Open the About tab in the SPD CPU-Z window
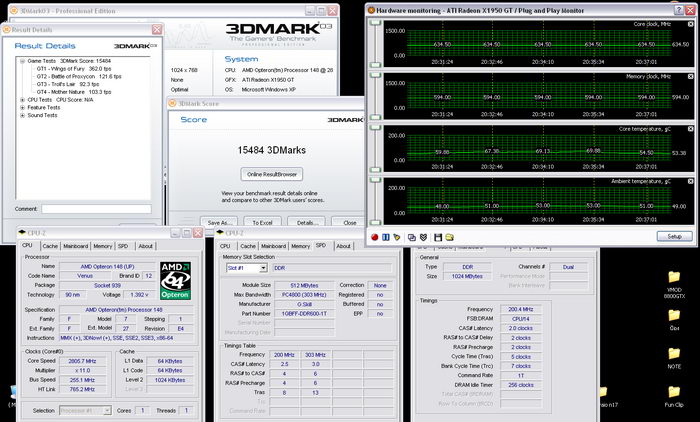 pyautogui.click(x=343, y=246)
